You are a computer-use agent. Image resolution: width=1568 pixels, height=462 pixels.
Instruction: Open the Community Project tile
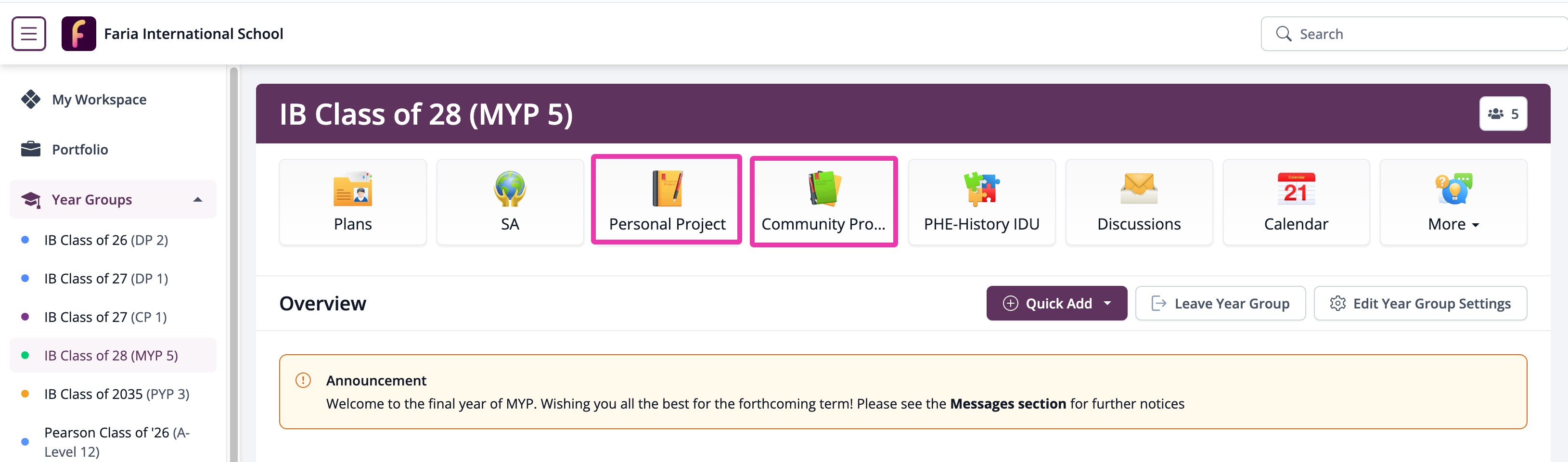pyautogui.click(x=823, y=202)
